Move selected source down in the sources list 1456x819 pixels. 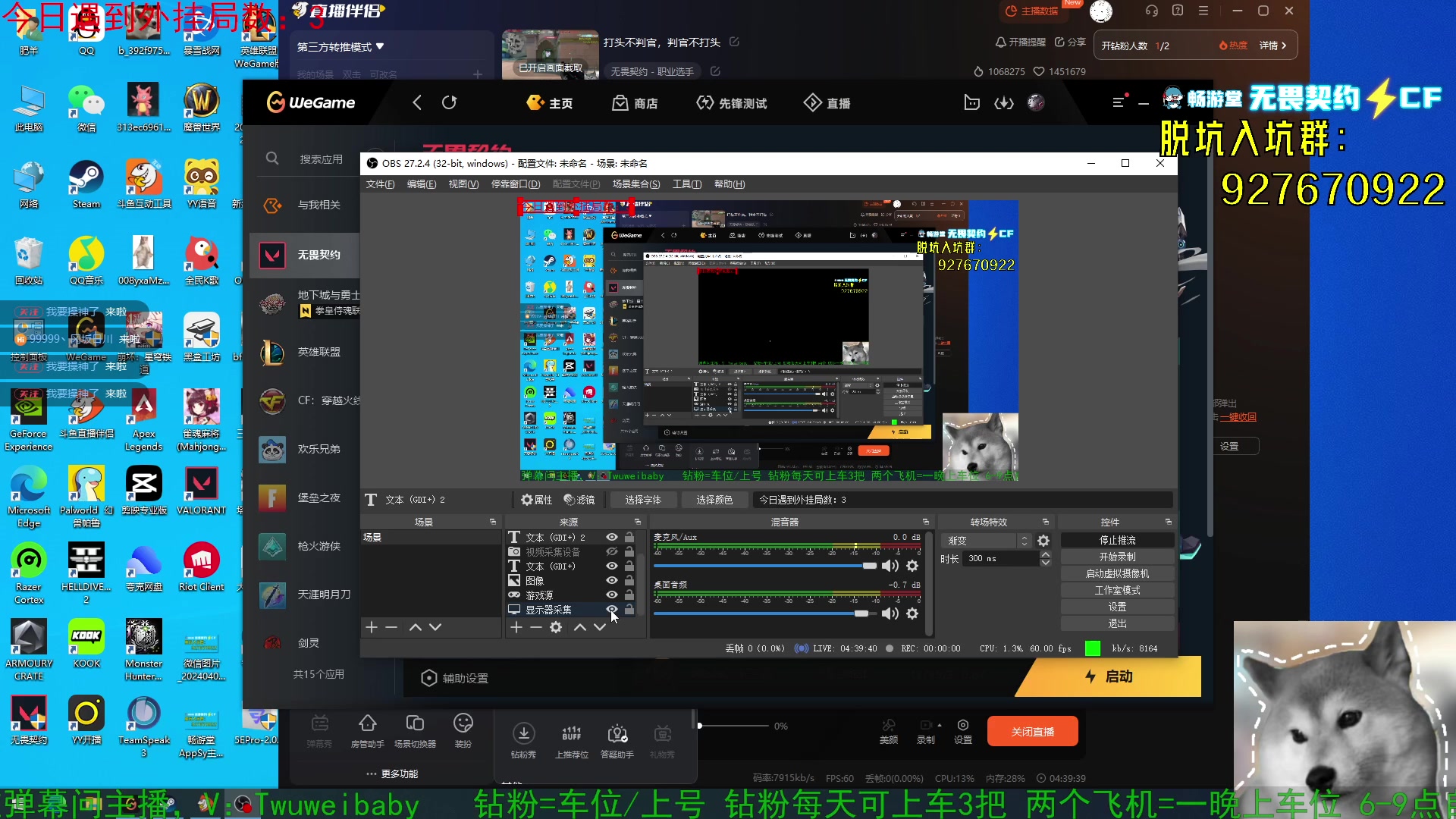point(600,627)
